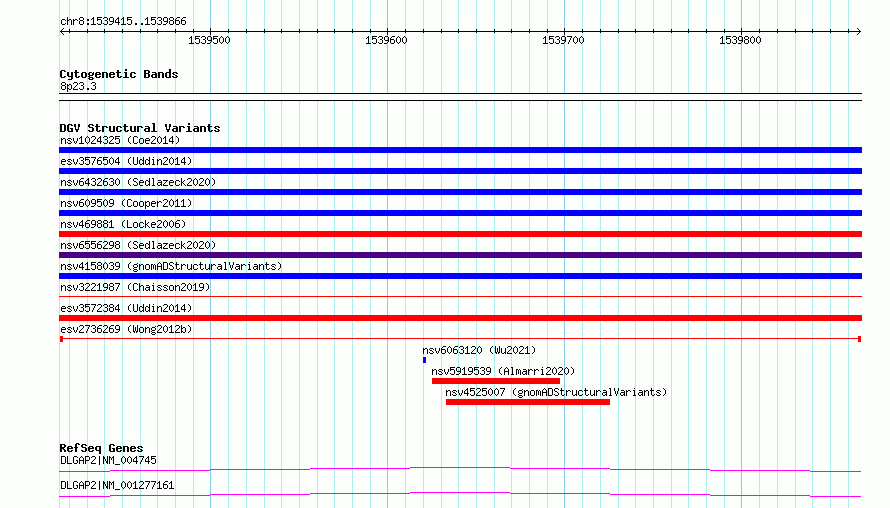Click the blue bar under nsv6432630
Image resolution: width=890 pixels, height=508 pixels.
[460, 192]
